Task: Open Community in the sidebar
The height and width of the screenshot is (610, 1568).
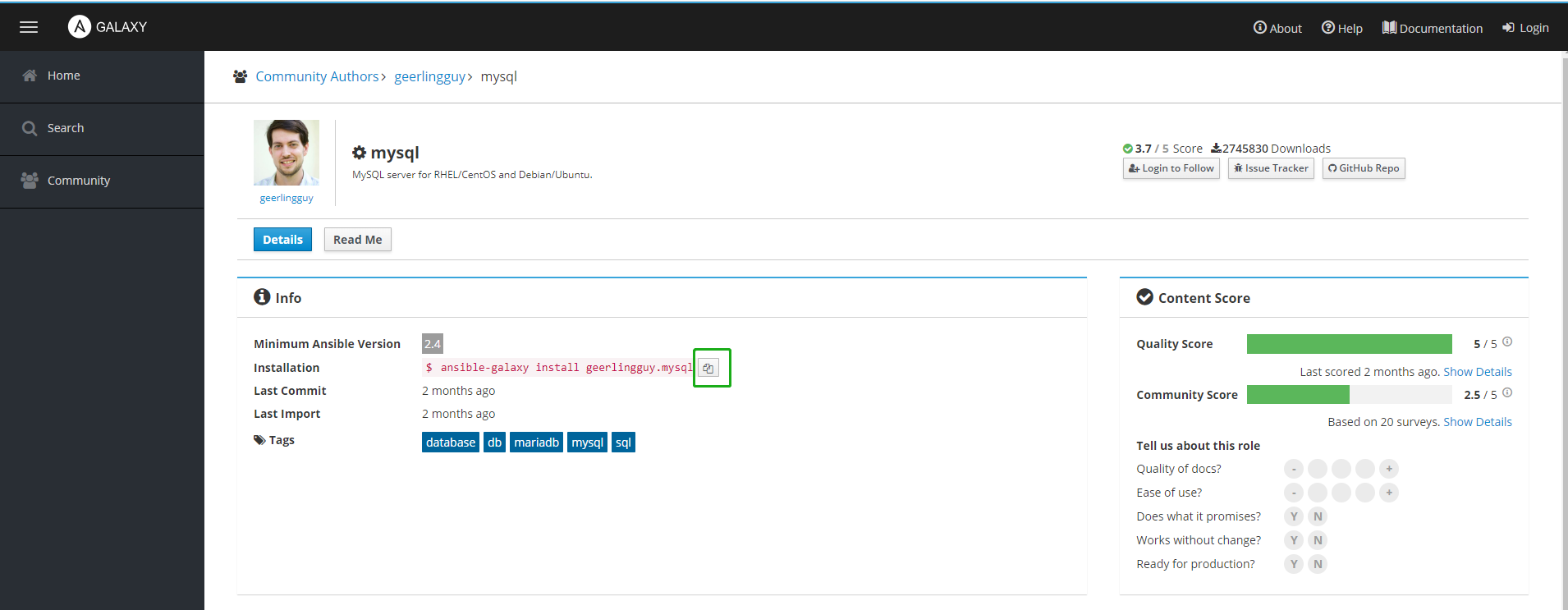Action: pyautogui.click(x=102, y=181)
